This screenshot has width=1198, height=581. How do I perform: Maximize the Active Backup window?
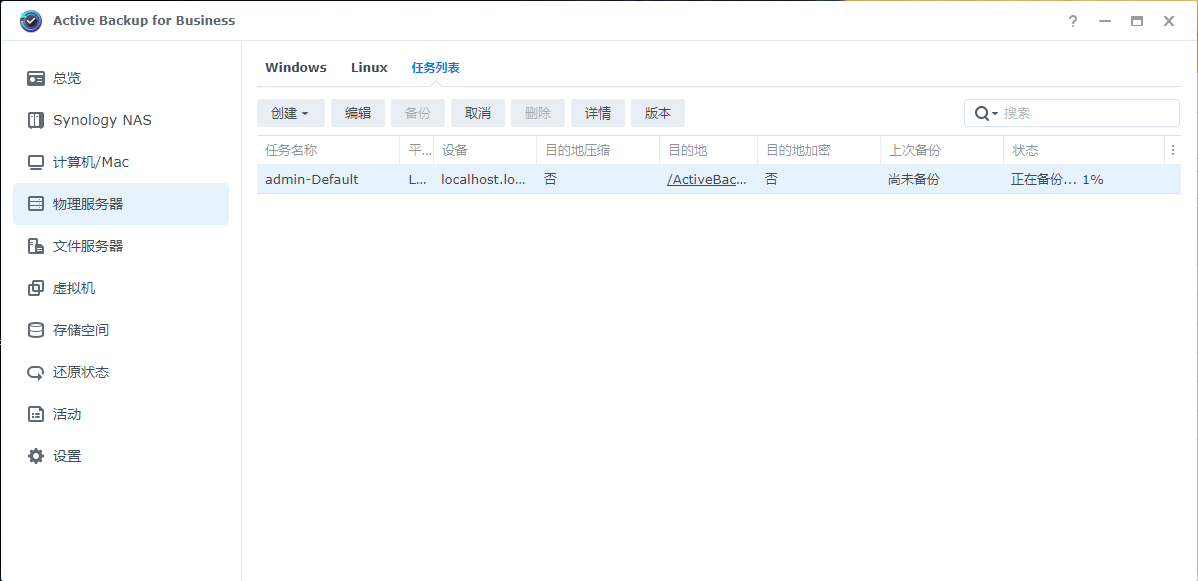pos(1137,21)
